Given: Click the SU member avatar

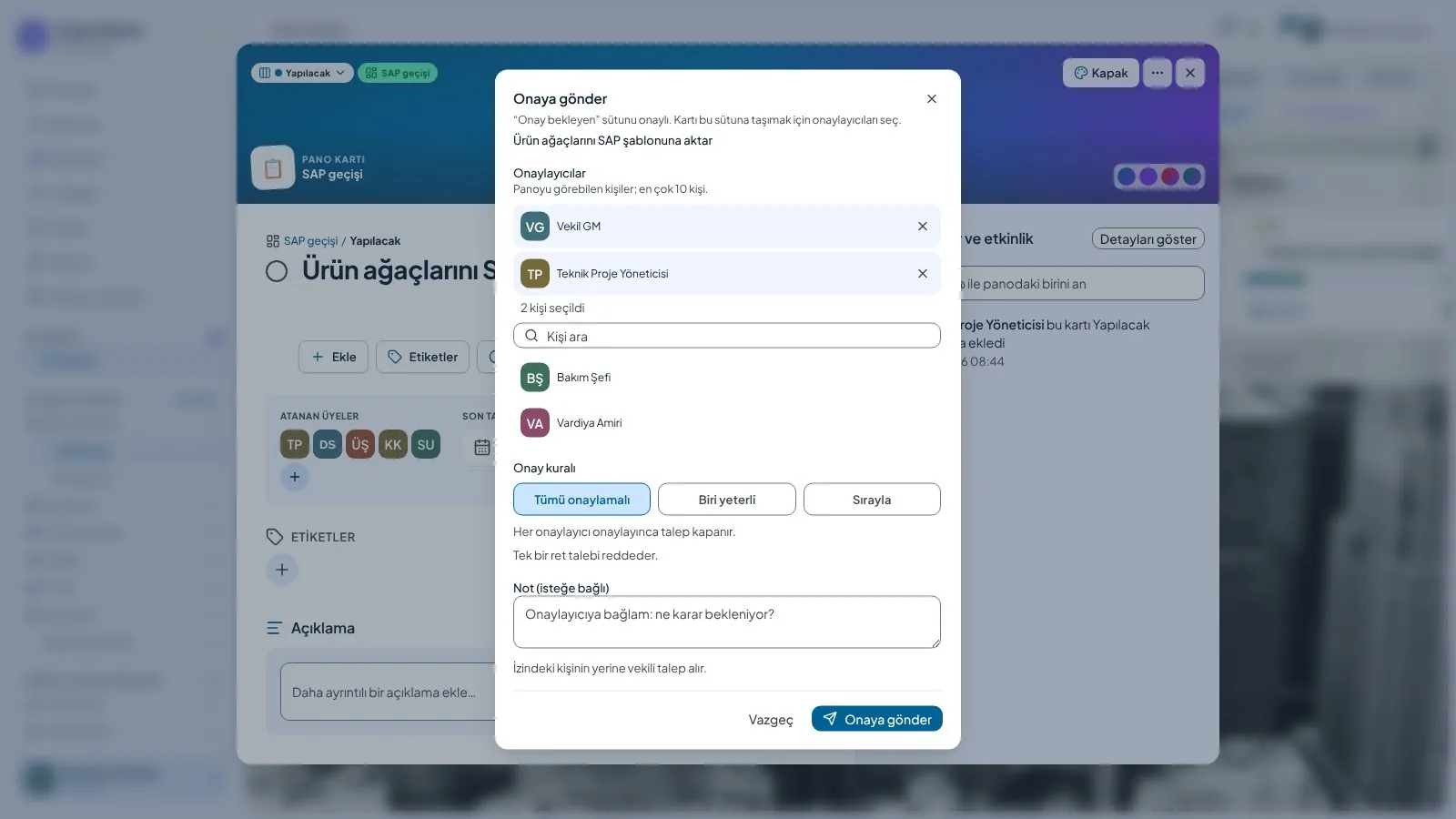Looking at the screenshot, I should click(426, 445).
